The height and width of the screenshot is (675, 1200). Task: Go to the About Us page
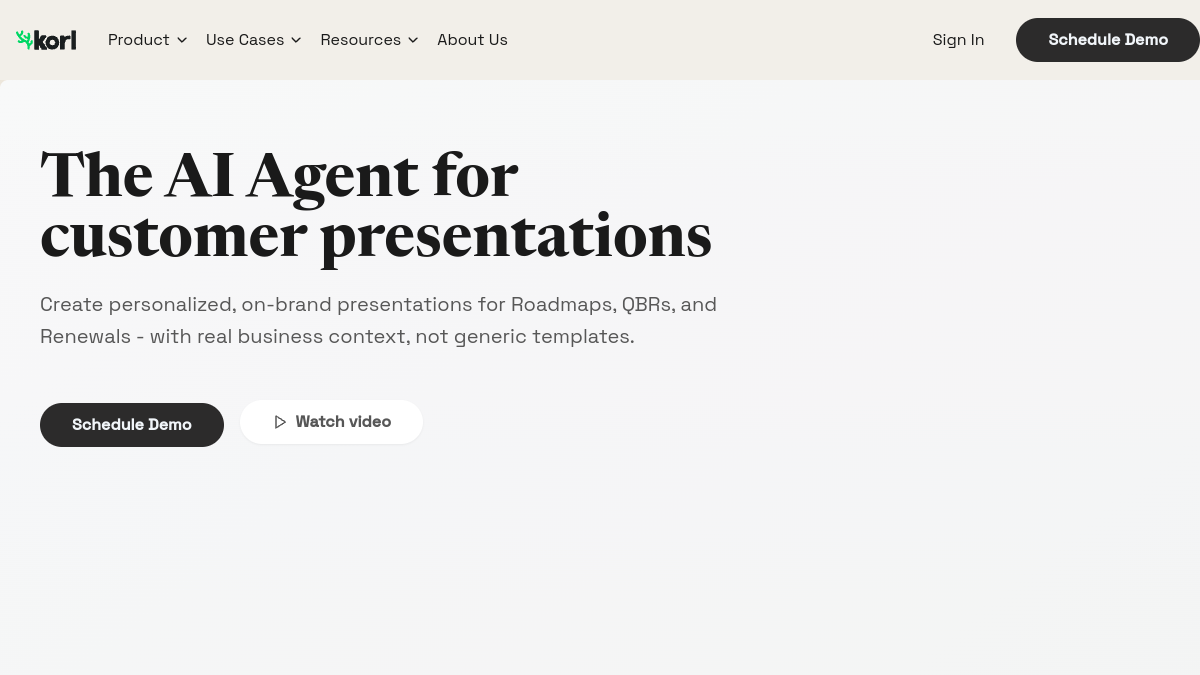click(472, 40)
